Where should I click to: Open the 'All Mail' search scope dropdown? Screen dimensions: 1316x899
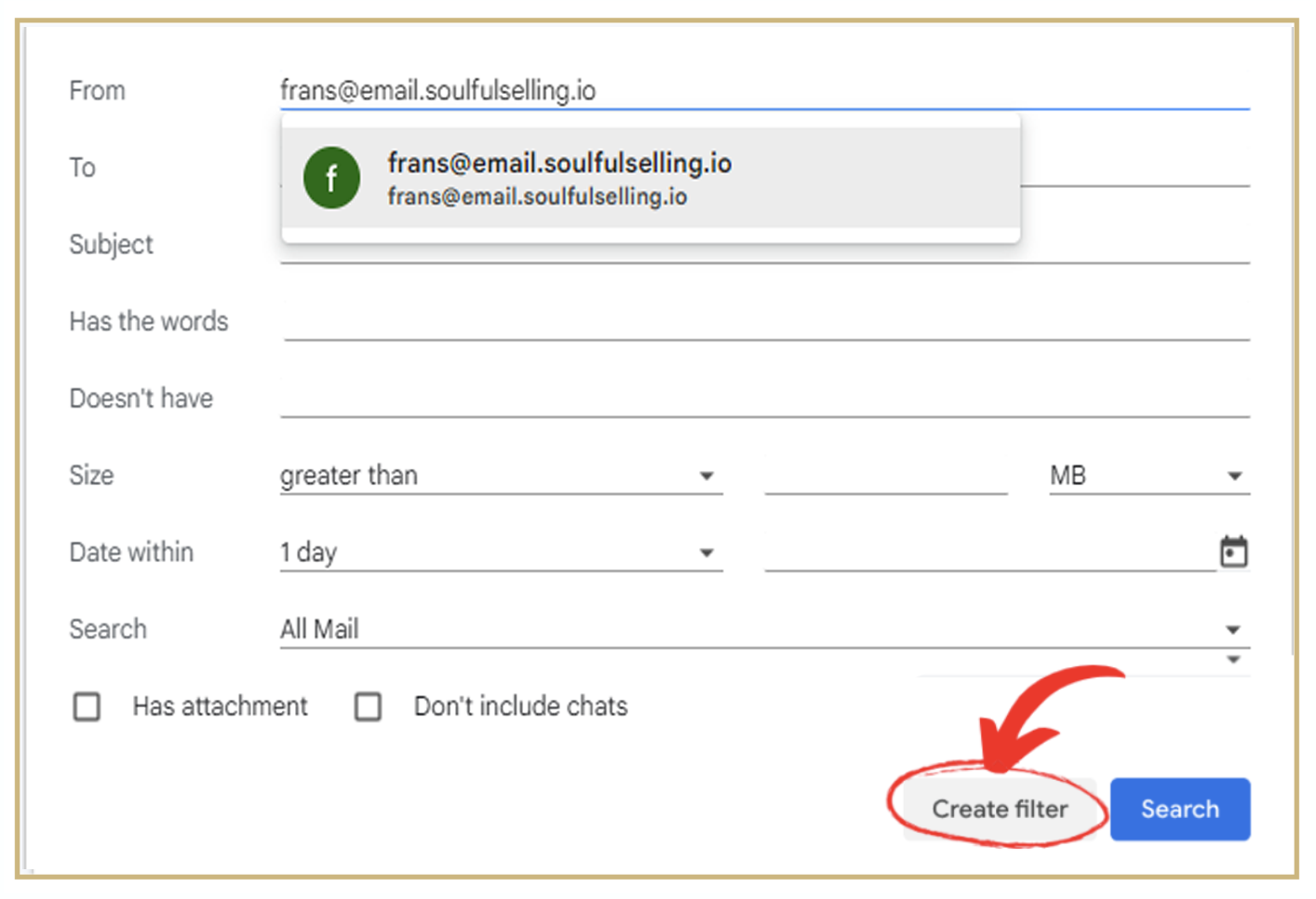[x=764, y=630]
